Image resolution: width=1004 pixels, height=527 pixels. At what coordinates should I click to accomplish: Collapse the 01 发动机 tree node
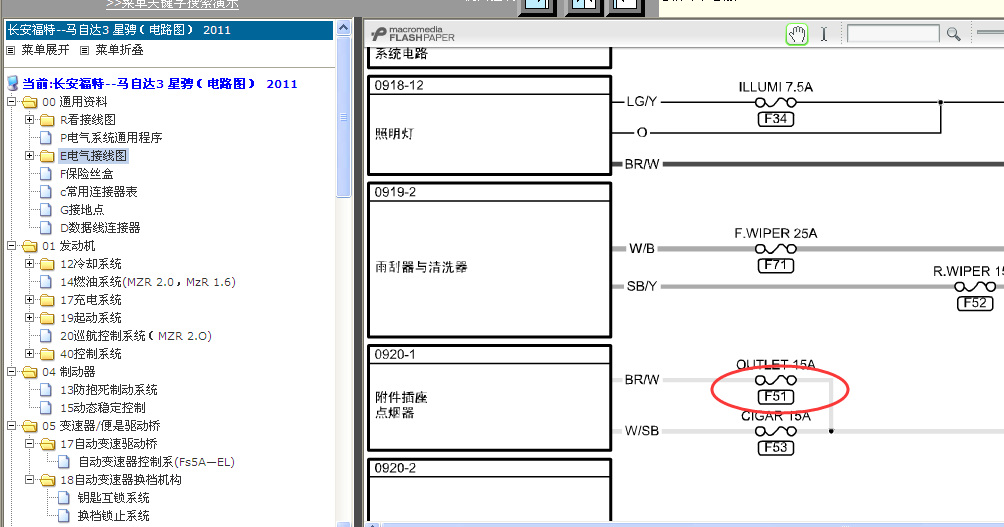coord(12,245)
